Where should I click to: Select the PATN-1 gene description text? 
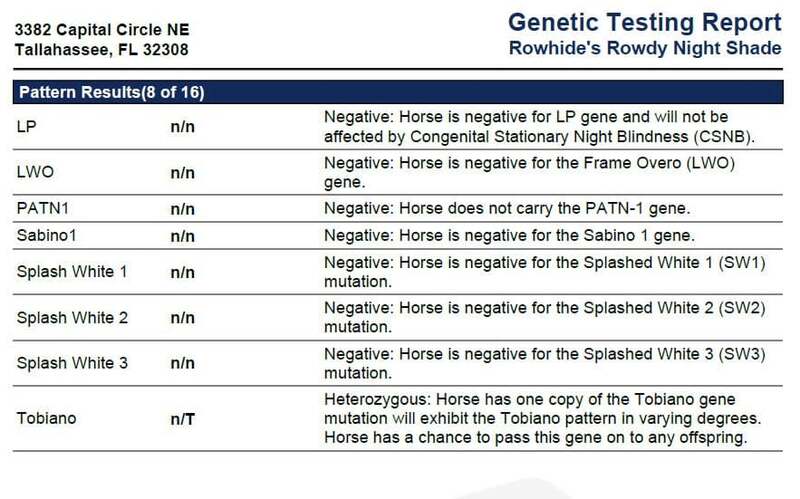click(x=507, y=208)
